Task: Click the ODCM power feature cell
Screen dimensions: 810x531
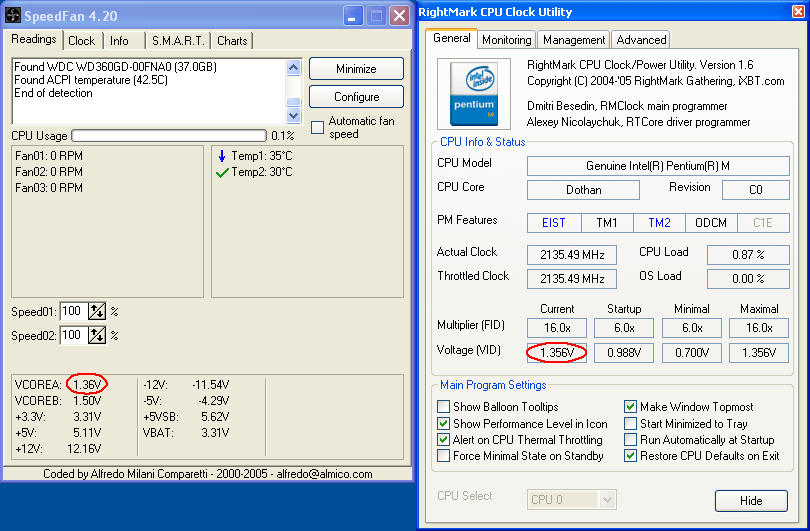Action: [711, 223]
